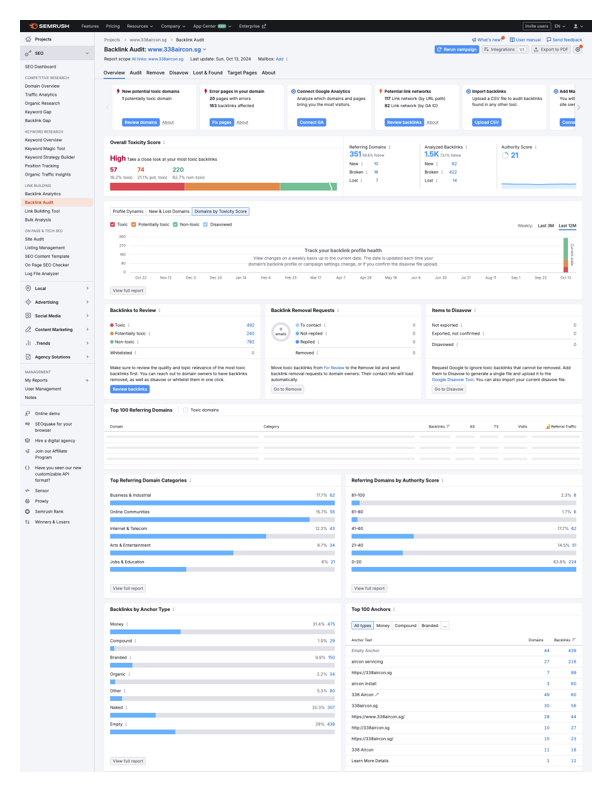Click the Advertising icon in sidebar
Image resolution: width=612 pixels, height=792 pixels.
[x=27, y=302]
